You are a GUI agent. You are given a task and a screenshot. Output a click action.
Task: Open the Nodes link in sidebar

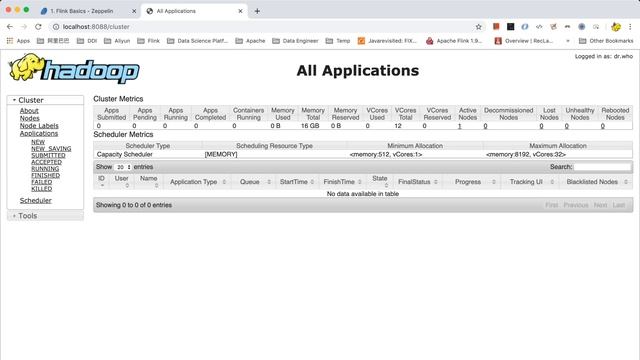[30, 118]
